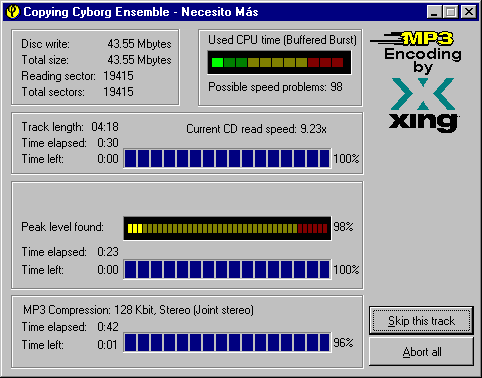482x378 pixels.
Task: Close the copying window
Action: click(x=469, y=12)
